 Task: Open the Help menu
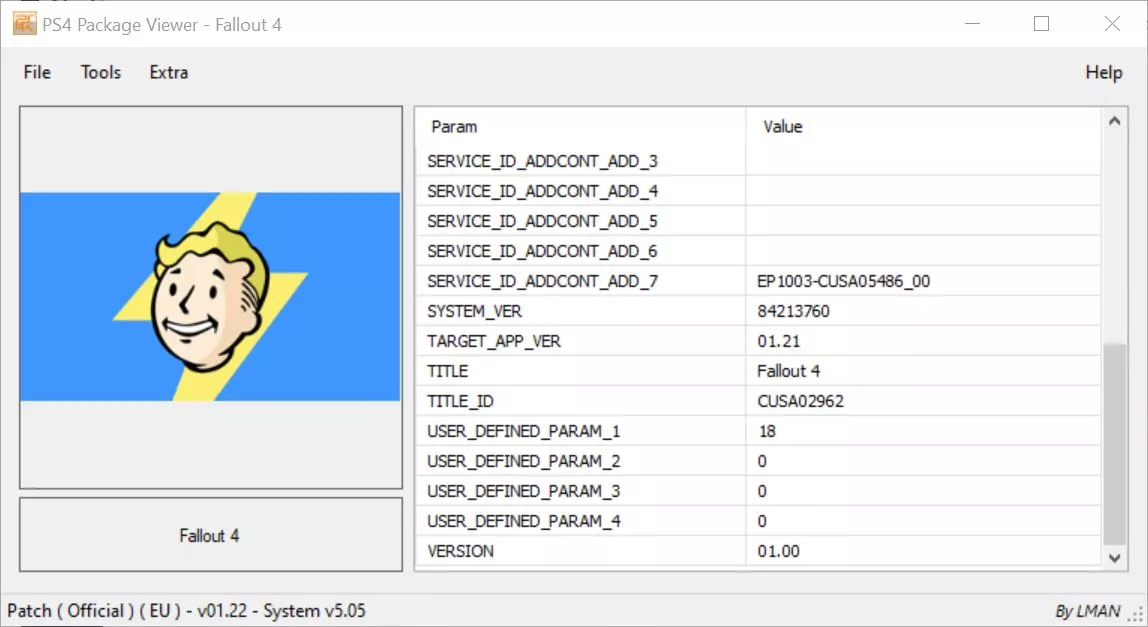point(1103,72)
